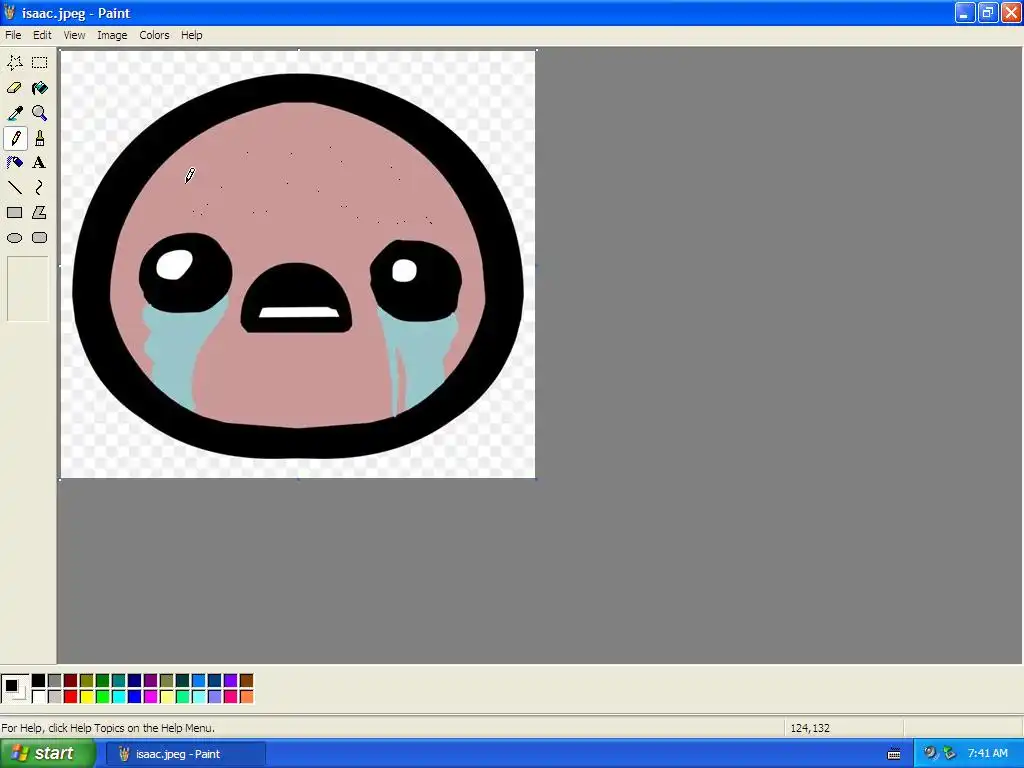The image size is (1024, 768).
Task: Pick the orange palette swatch
Action: click(x=246, y=697)
